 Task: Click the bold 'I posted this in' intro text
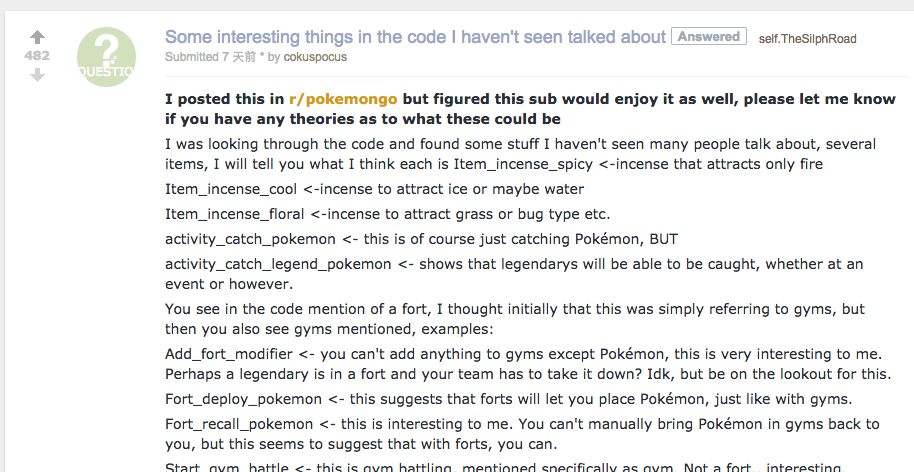coord(226,99)
